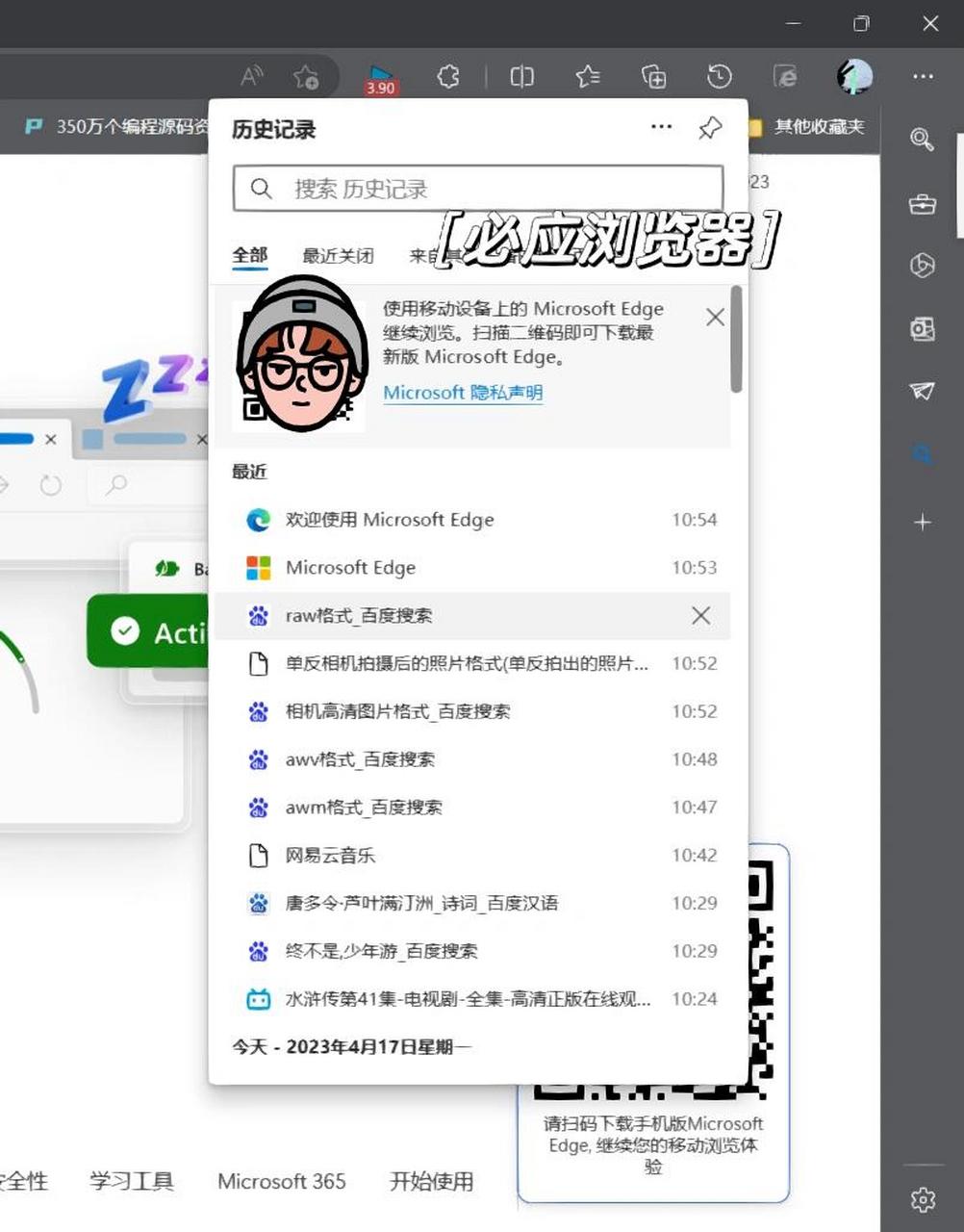Focus the 搜索 历史记录 search field
This screenshot has height=1232, width=964.
coord(478,189)
